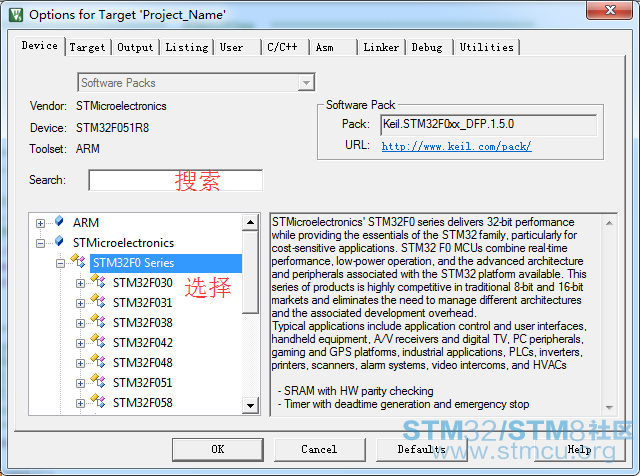Collapse the STMicroelectronics vendor node

tap(40, 243)
